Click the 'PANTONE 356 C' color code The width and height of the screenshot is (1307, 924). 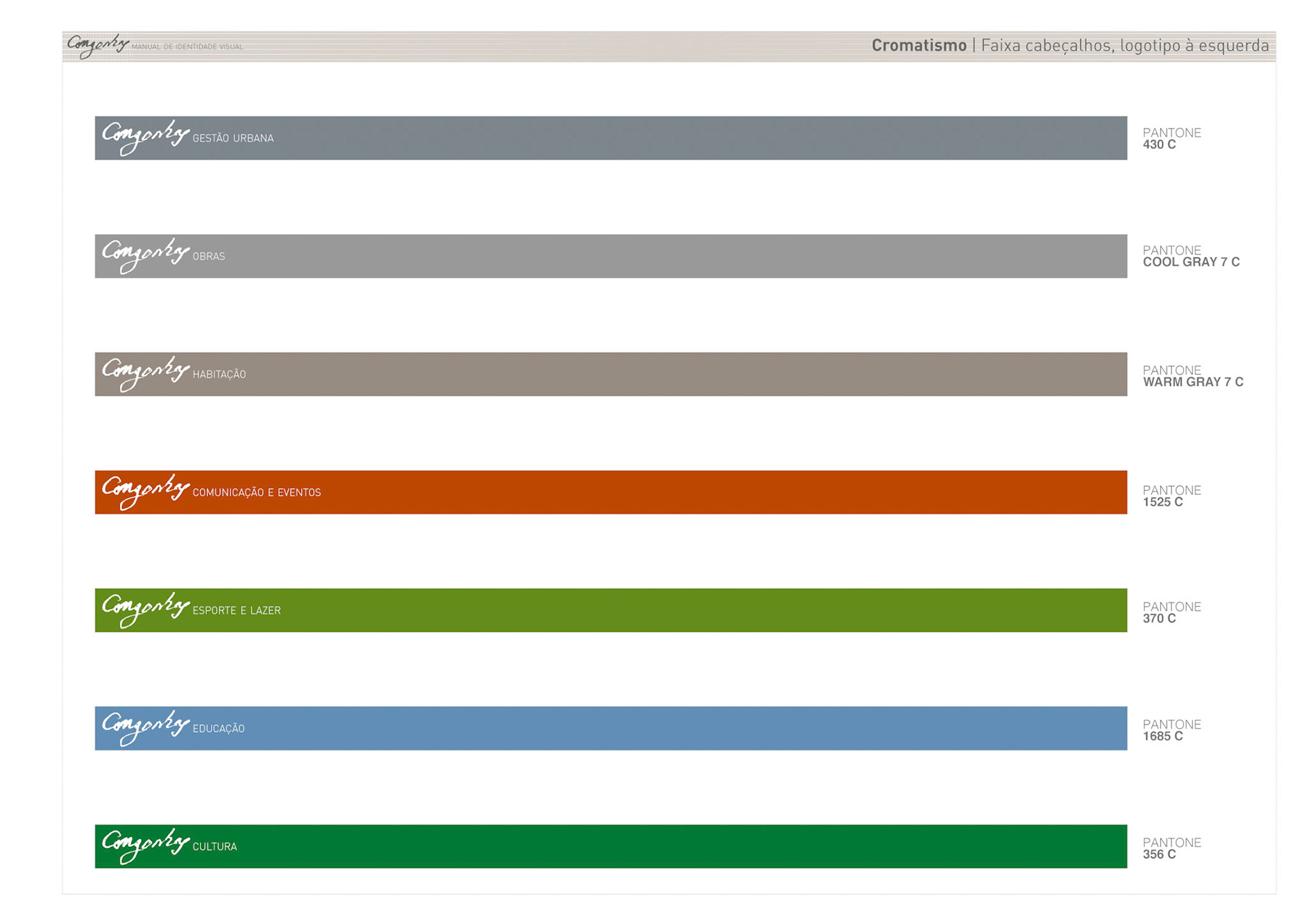pyautogui.click(x=1172, y=848)
